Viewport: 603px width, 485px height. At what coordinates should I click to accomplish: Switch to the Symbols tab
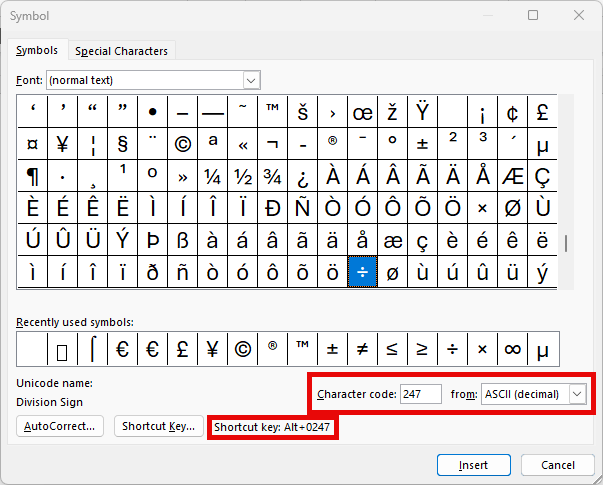click(x=37, y=50)
